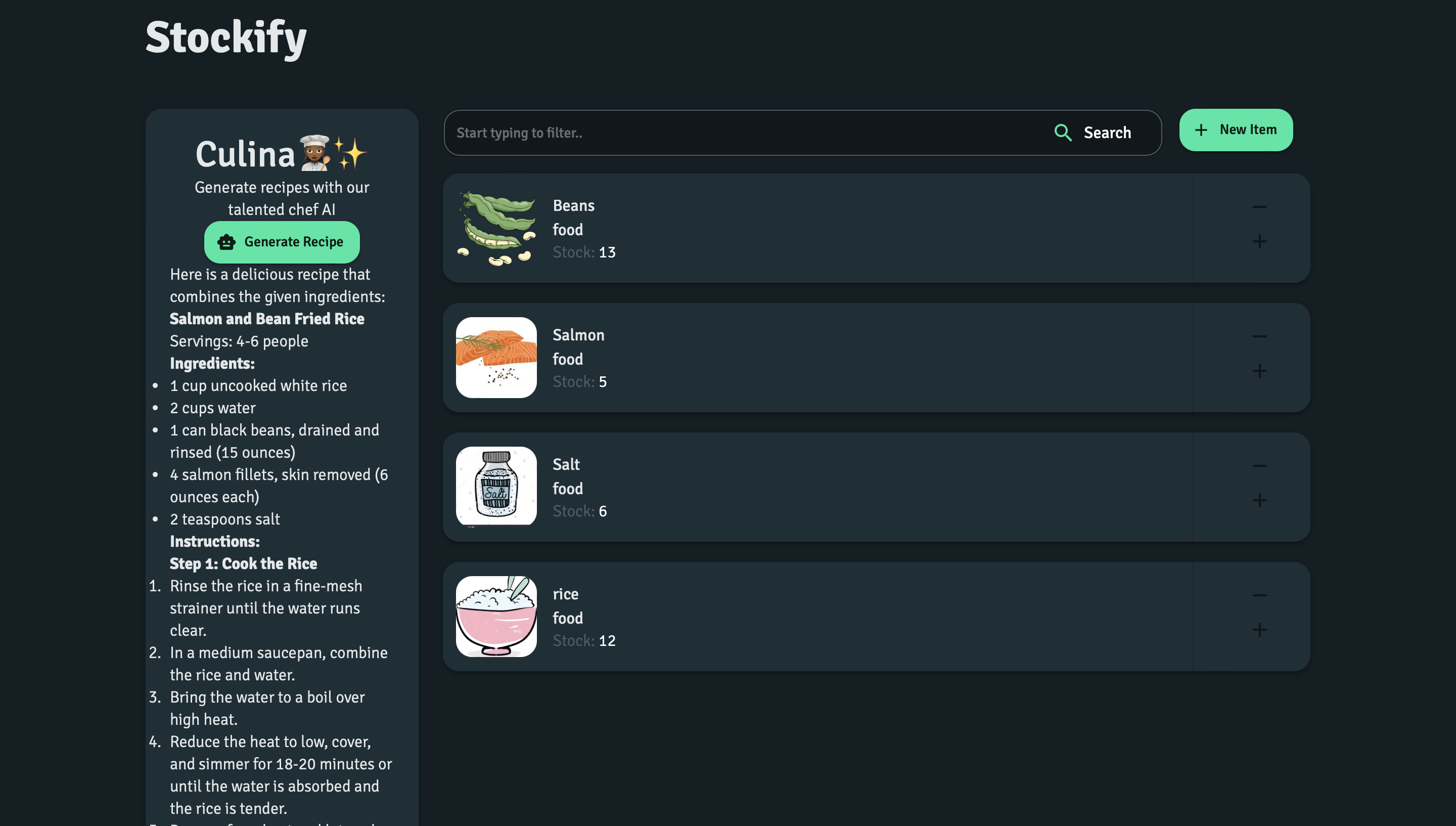Image resolution: width=1456 pixels, height=826 pixels.
Task: Decrease the Salmon stock with the minus control
Action: pyautogui.click(x=1260, y=335)
